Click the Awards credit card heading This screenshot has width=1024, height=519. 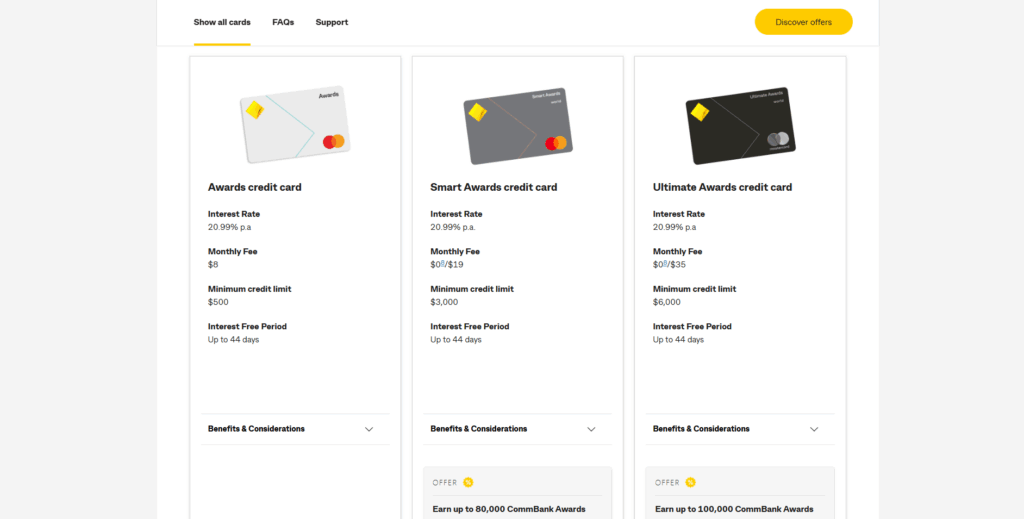pos(255,187)
